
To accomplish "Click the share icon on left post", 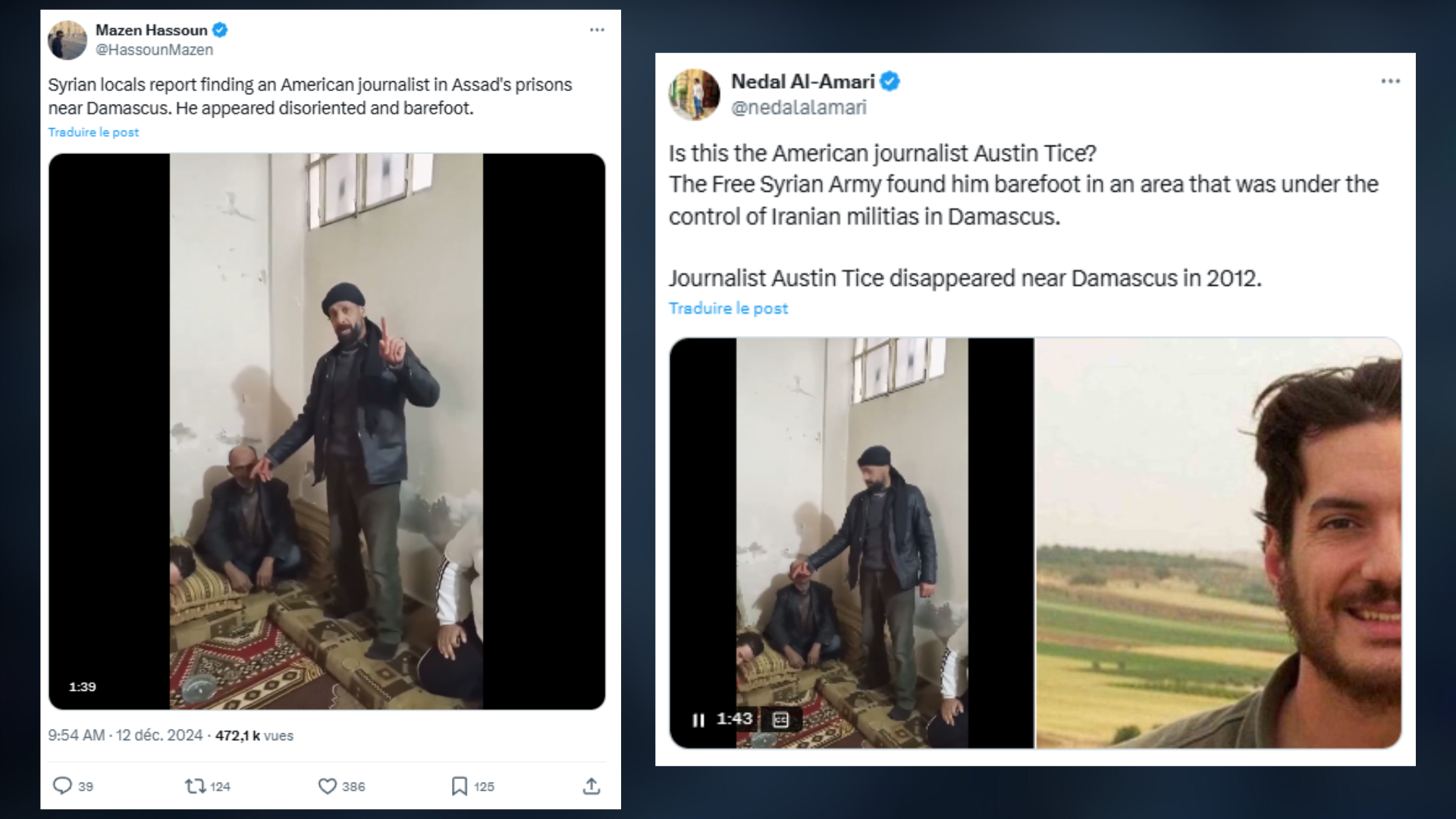I will pyautogui.click(x=591, y=786).
